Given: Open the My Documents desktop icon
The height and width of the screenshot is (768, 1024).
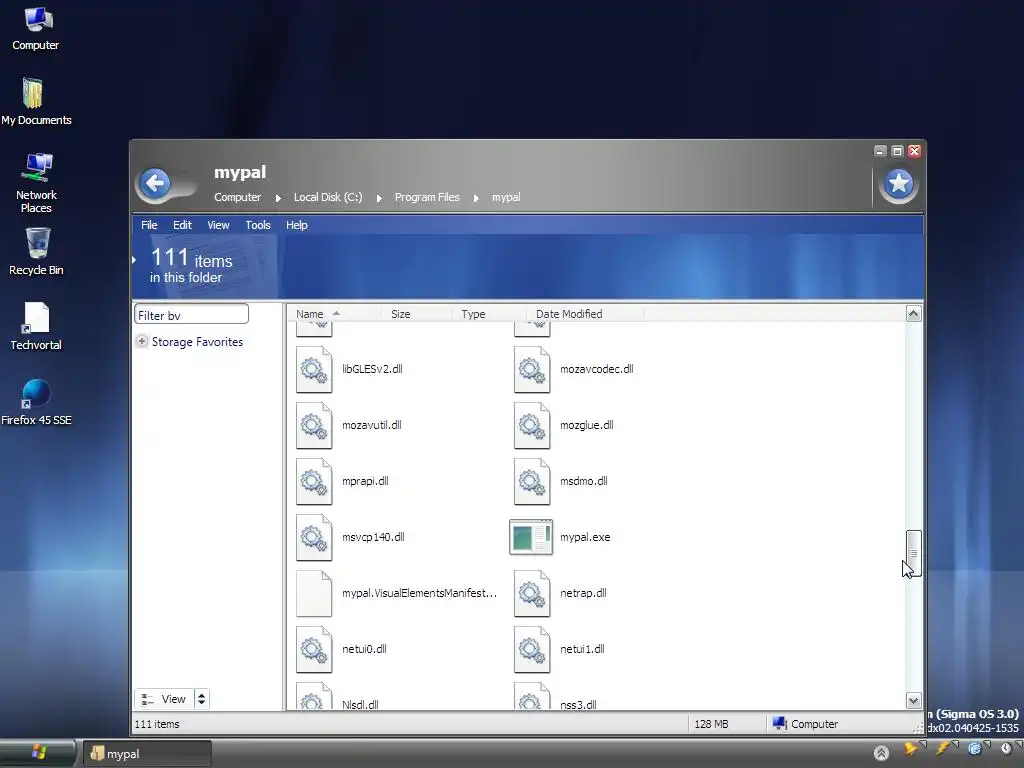Looking at the screenshot, I should [x=36, y=102].
